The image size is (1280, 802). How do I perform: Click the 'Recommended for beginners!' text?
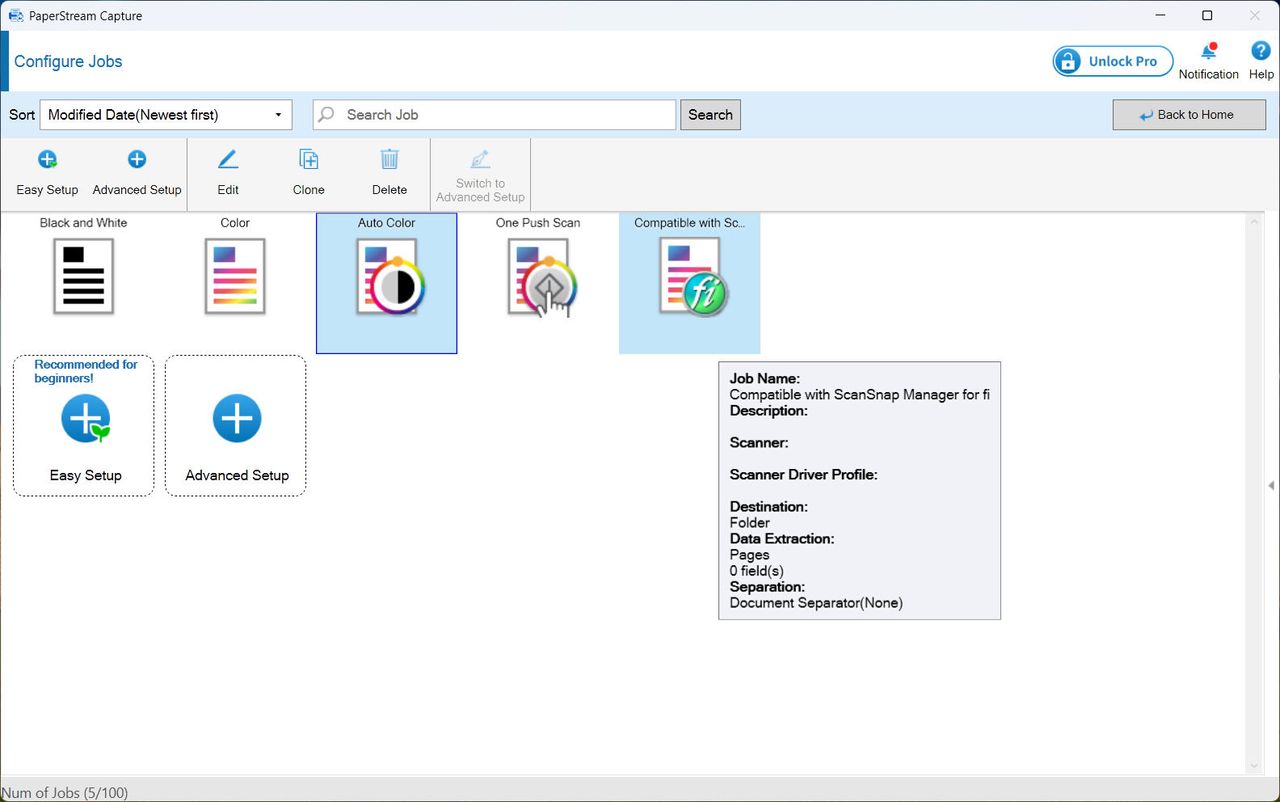click(86, 371)
